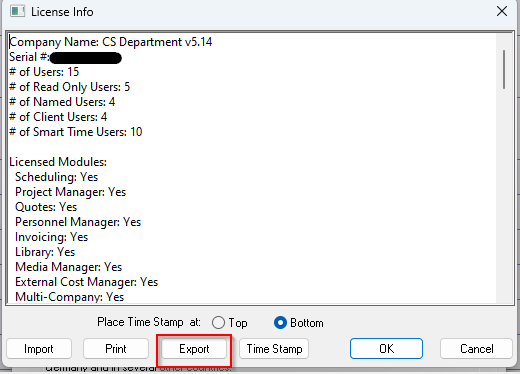520x374 pixels.
Task: Click the 'Company Name: CS Department v5.14' line
Action: tap(111, 42)
